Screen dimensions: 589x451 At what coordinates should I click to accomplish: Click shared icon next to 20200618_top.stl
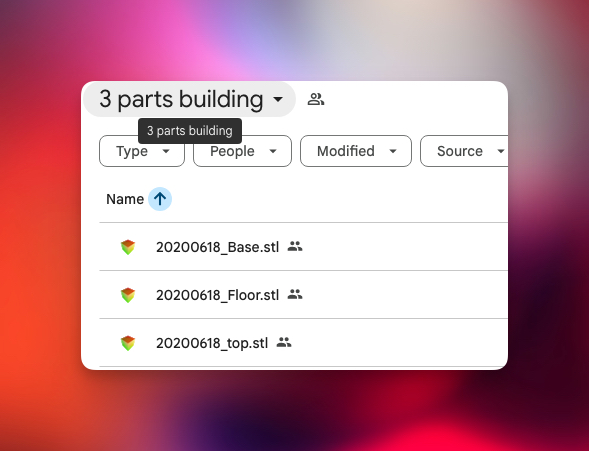point(284,342)
